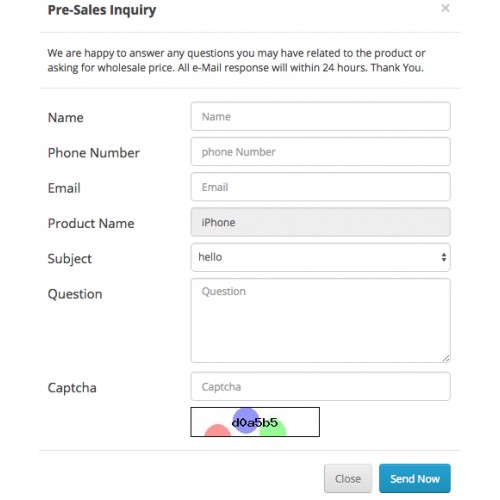The height and width of the screenshot is (500, 500).
Task: Click the disabled iPhone product name field
Action: [x=320, y=222]
